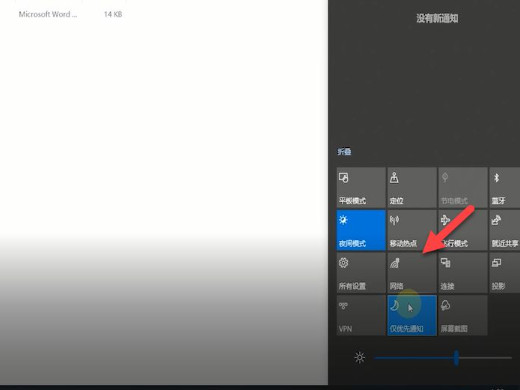Toggle 仅优先通知 focus assist moon tile

pyautogui.click(x=412, y=315)
